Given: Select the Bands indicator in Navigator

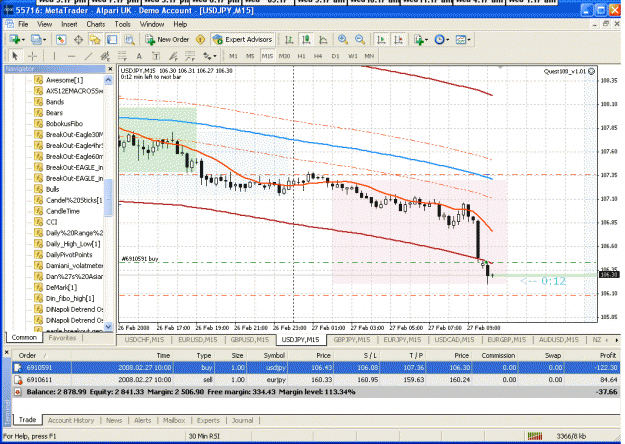Looking at the screenshot, I should pyautogui.click(x=55, y=102).
